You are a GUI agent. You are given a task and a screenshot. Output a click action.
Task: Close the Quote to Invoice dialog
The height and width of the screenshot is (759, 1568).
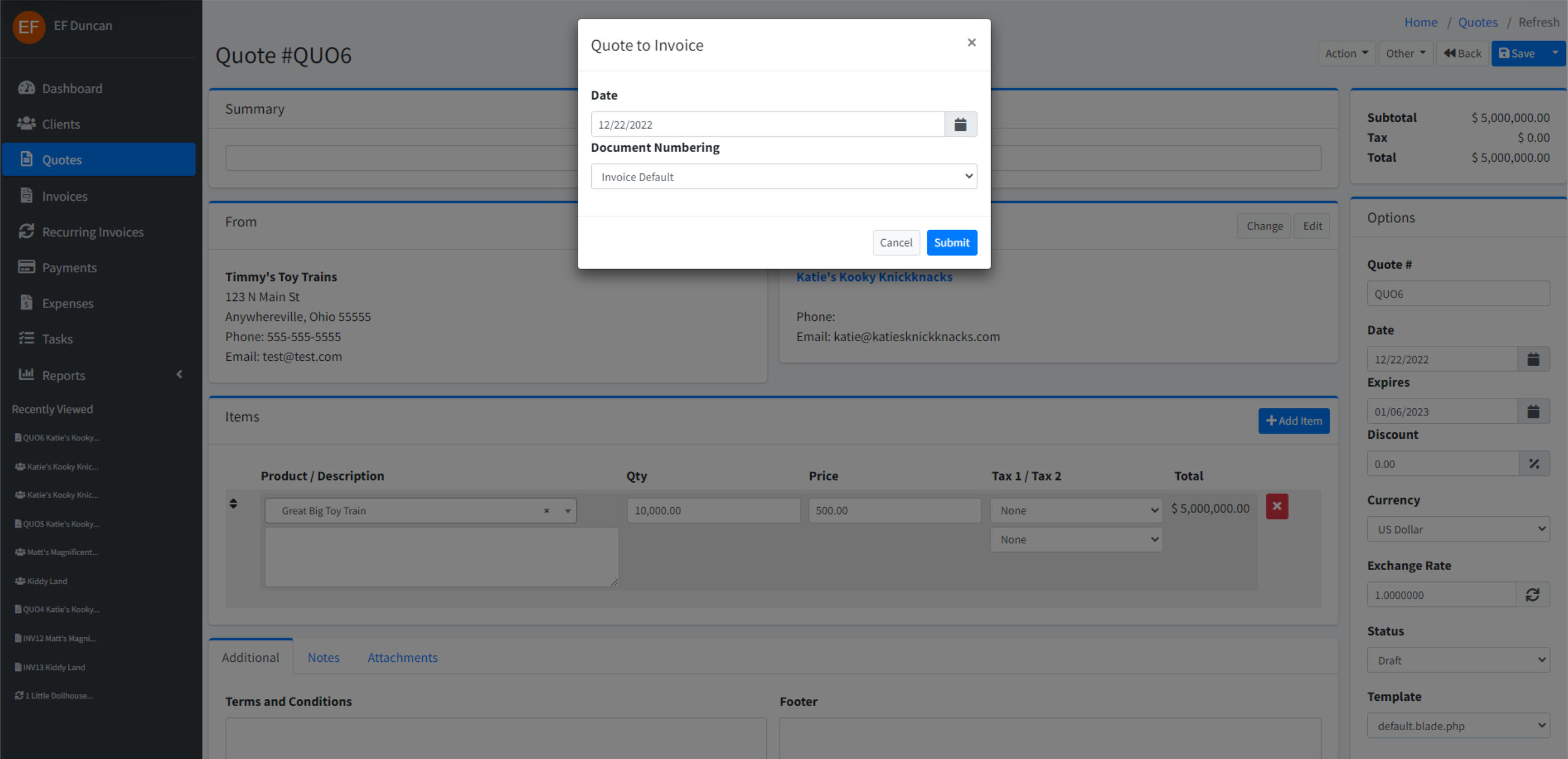971,43
